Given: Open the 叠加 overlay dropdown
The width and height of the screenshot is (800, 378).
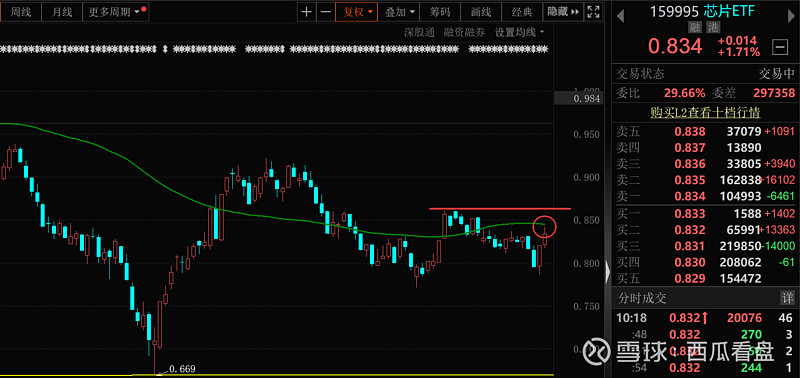Looking at the screenshot, I should pos(399,12).
